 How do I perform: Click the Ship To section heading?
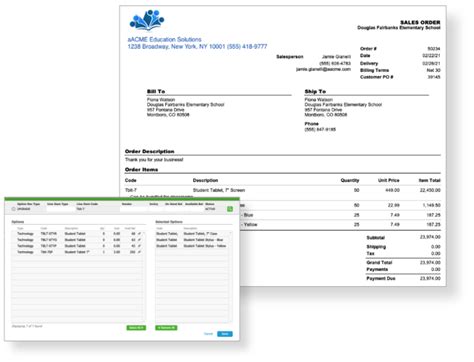pos(315,91)
